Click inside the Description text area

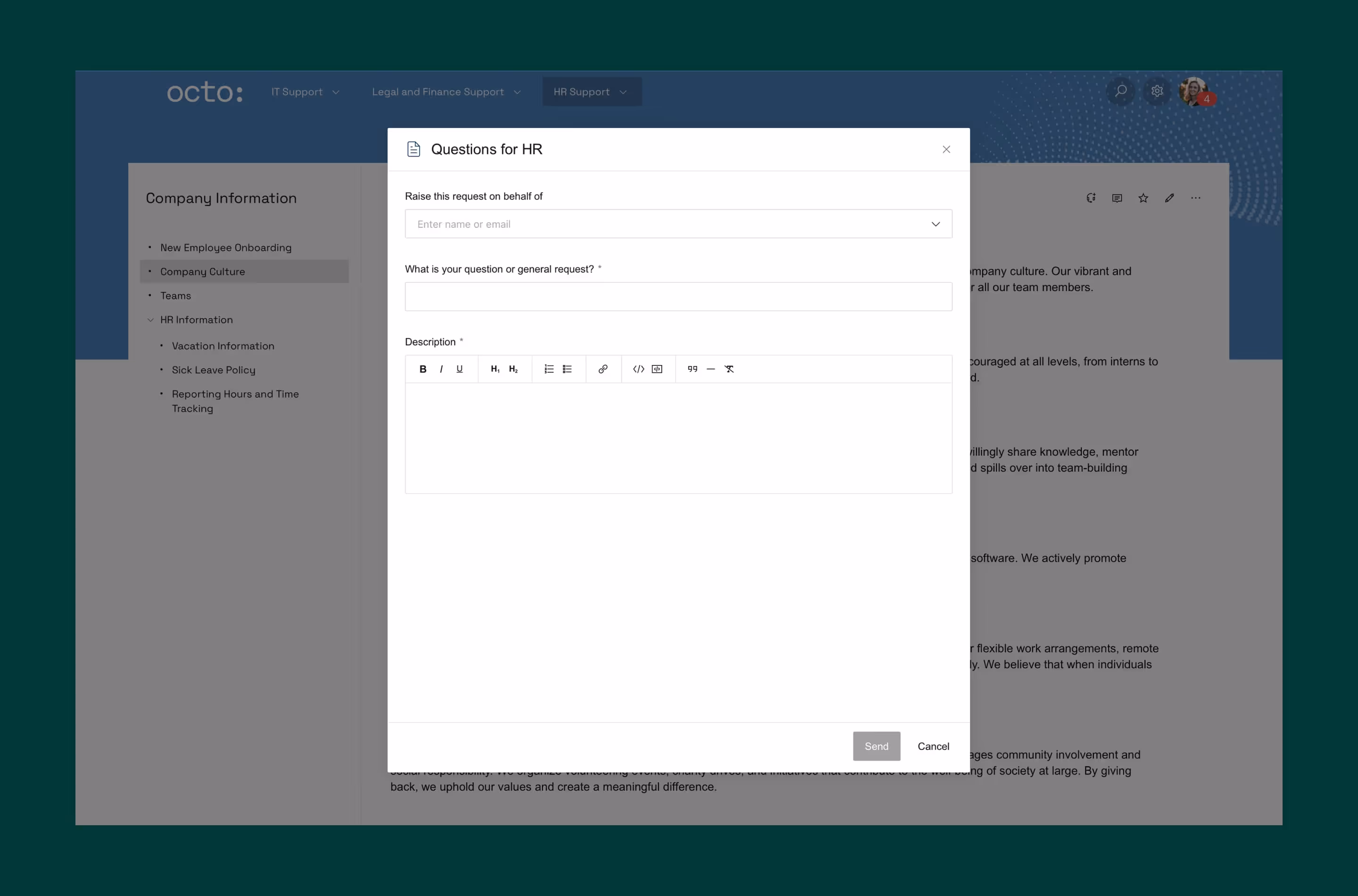[679, 438]
